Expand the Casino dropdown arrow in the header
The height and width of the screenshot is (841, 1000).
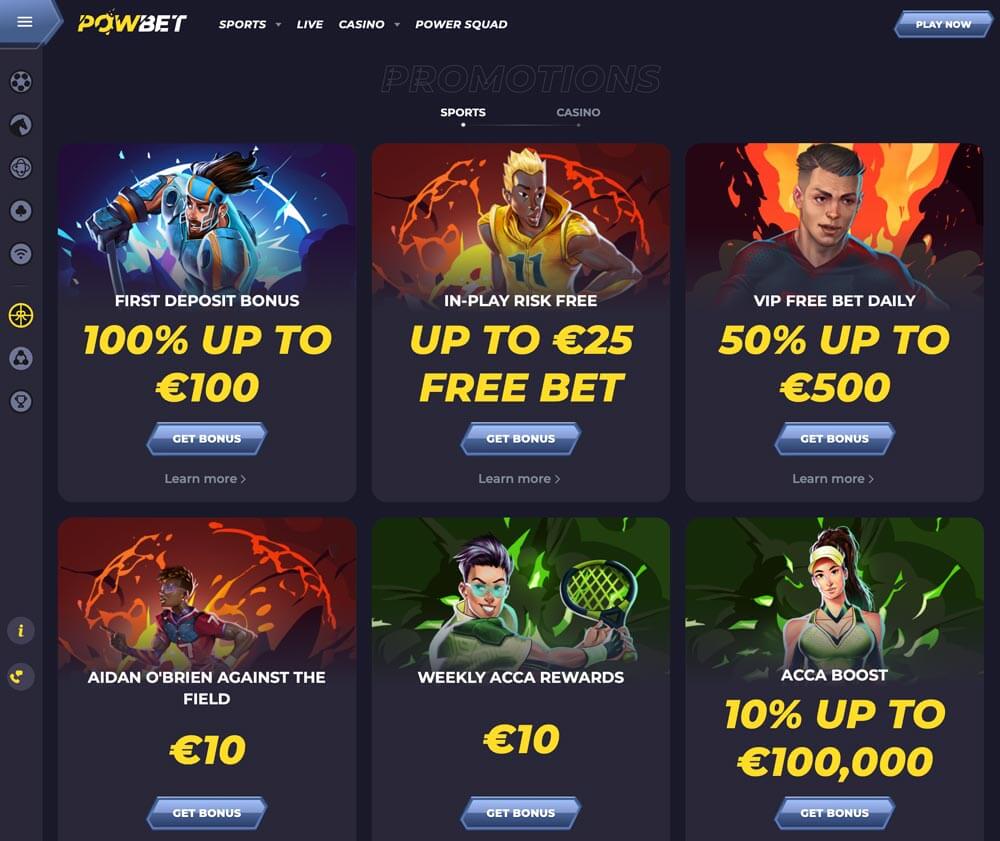click(x=397, y=25)
